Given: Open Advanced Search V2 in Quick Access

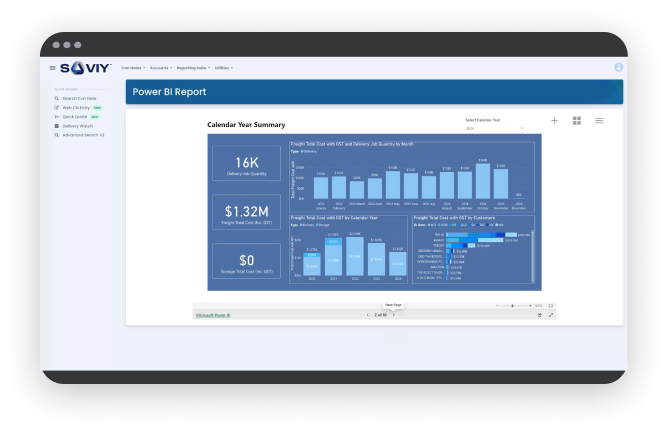Looking at the screenshot, I should (79, 135).
